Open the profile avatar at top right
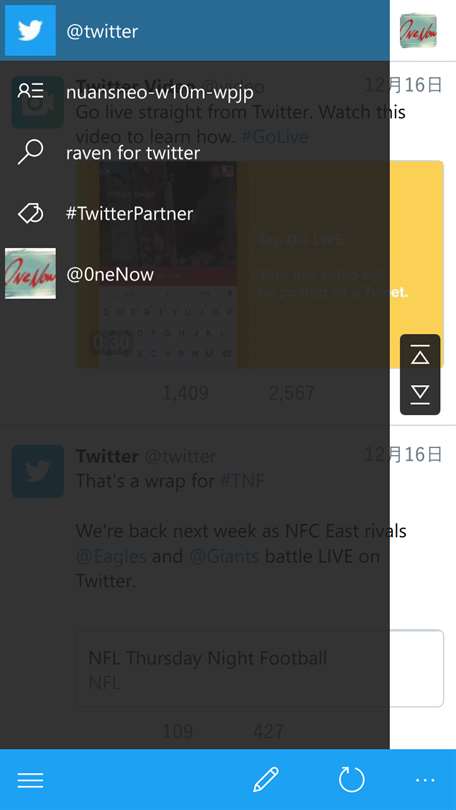Viewport: 456px width, 810px height. (418, 31)
